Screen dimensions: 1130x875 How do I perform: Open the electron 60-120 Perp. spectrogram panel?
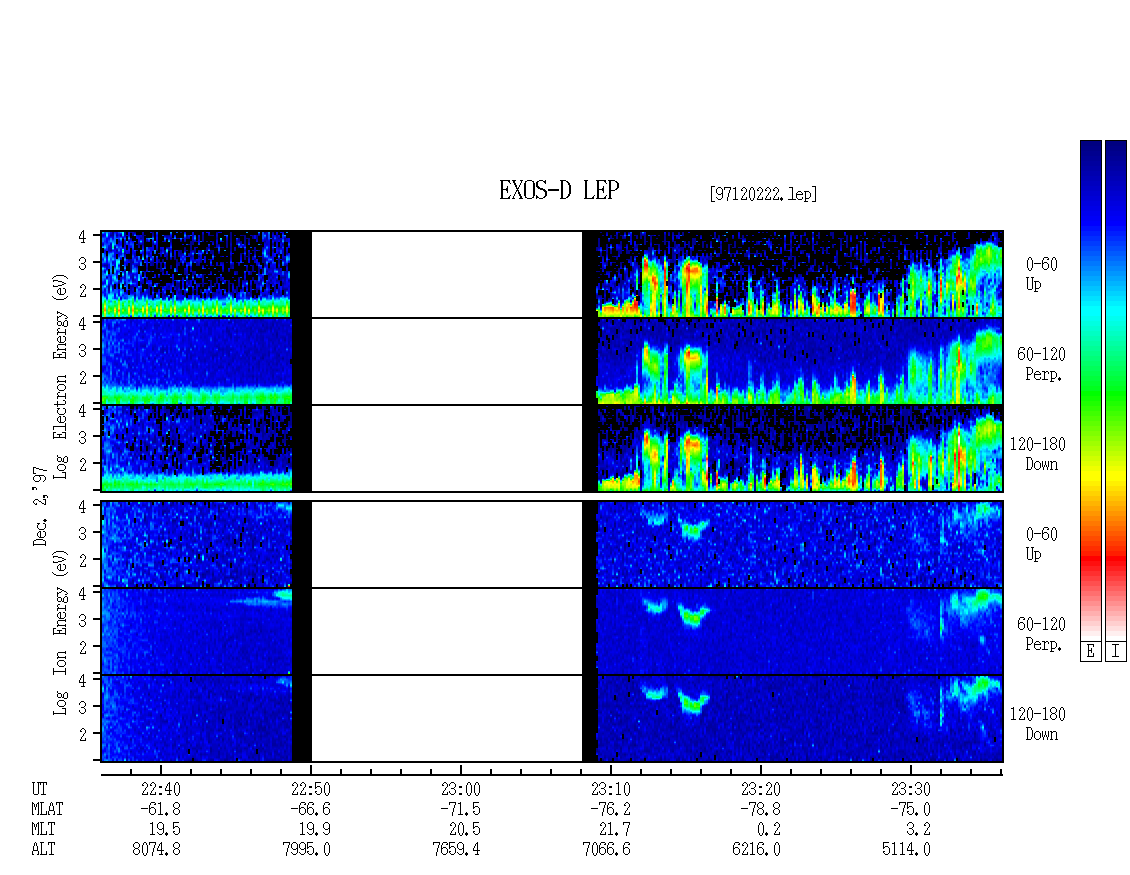point(552,361)
